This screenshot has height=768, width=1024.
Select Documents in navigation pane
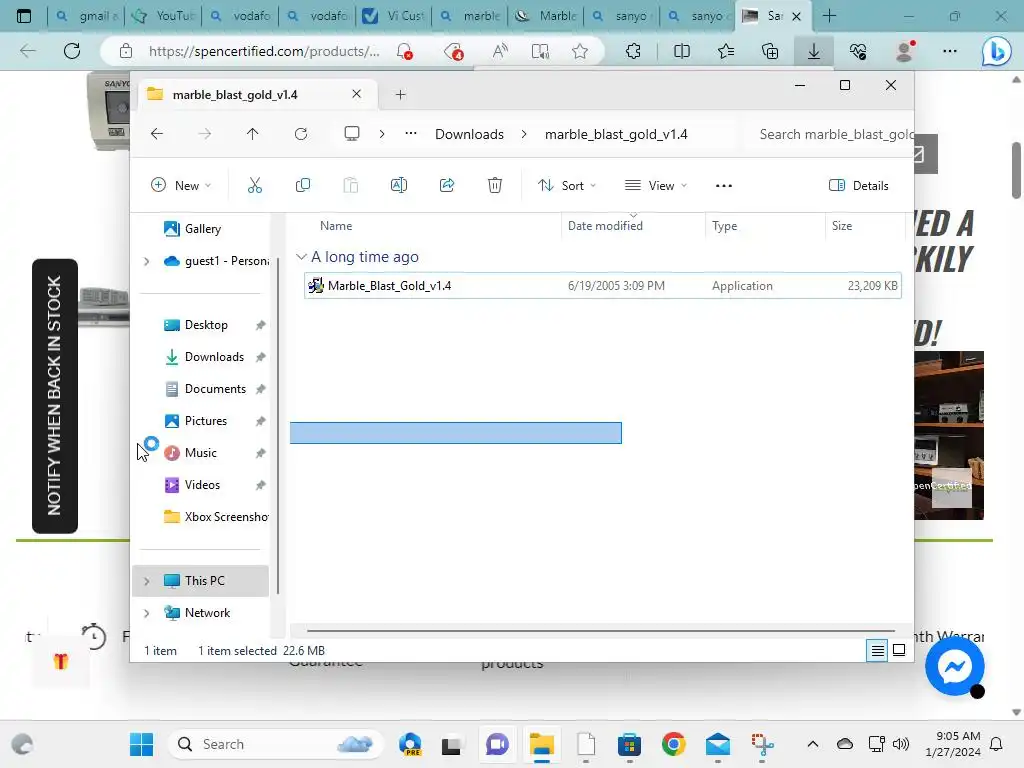pos(215,389)
